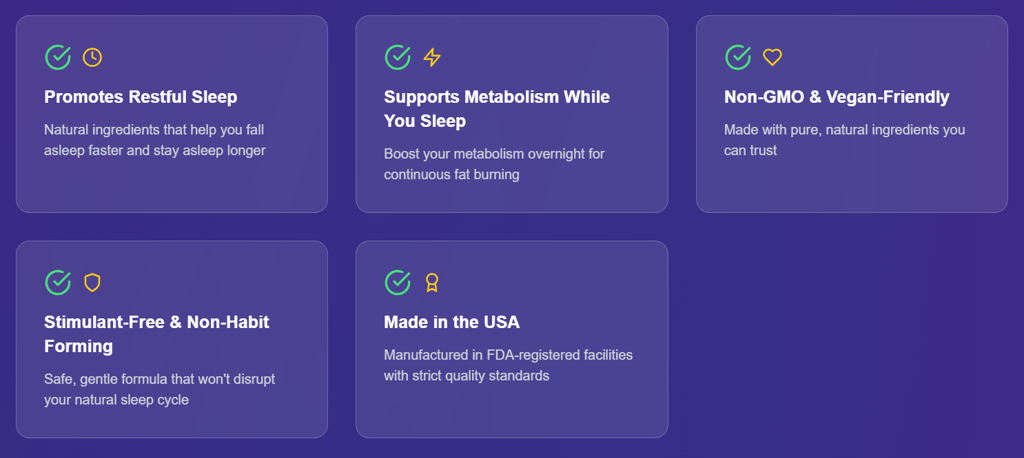The width and height of the screenshot is (1024, 458).
Task: Click the yellow heart icon
Action: pos(773,57)
